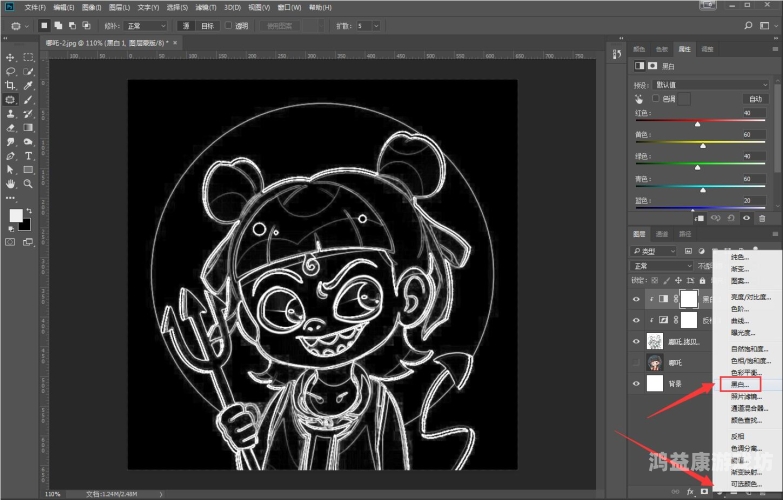Click the 自动 button in Properties
Screen dimensions: 783x500
click(754, 99)
